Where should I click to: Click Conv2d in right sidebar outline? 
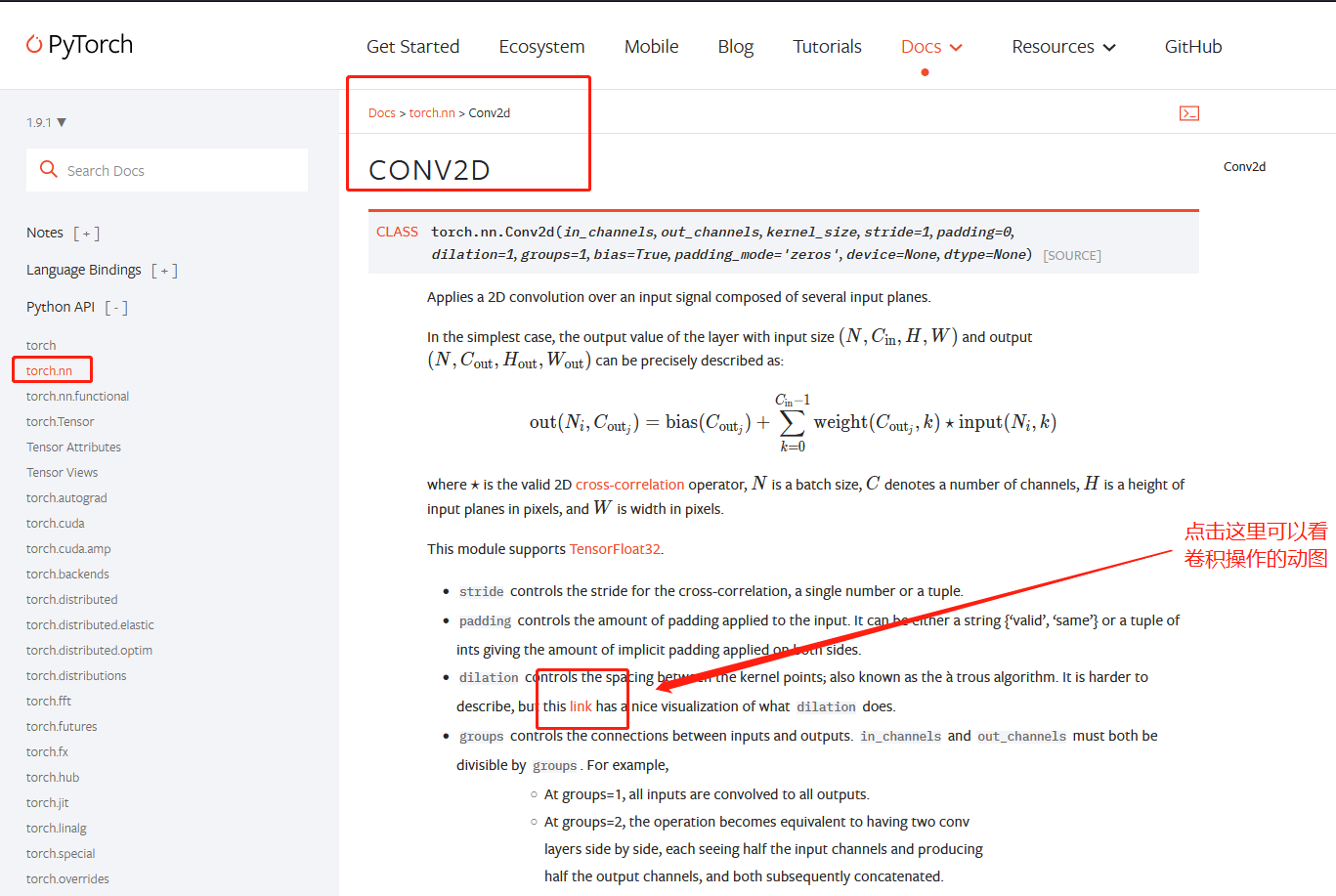[1244, 166]
